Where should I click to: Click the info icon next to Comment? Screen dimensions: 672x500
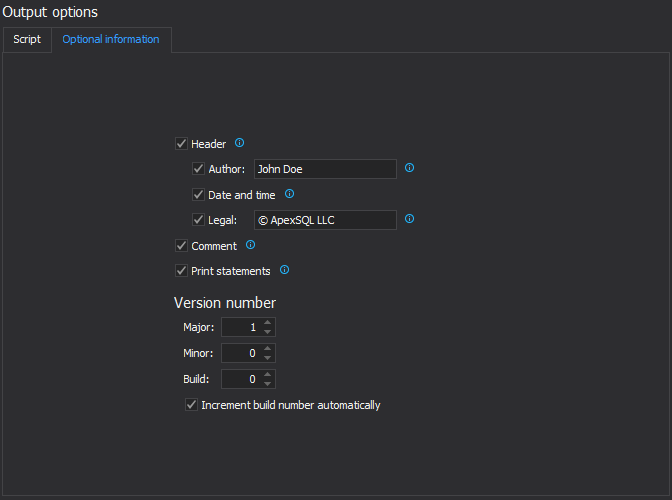point(250,245)
